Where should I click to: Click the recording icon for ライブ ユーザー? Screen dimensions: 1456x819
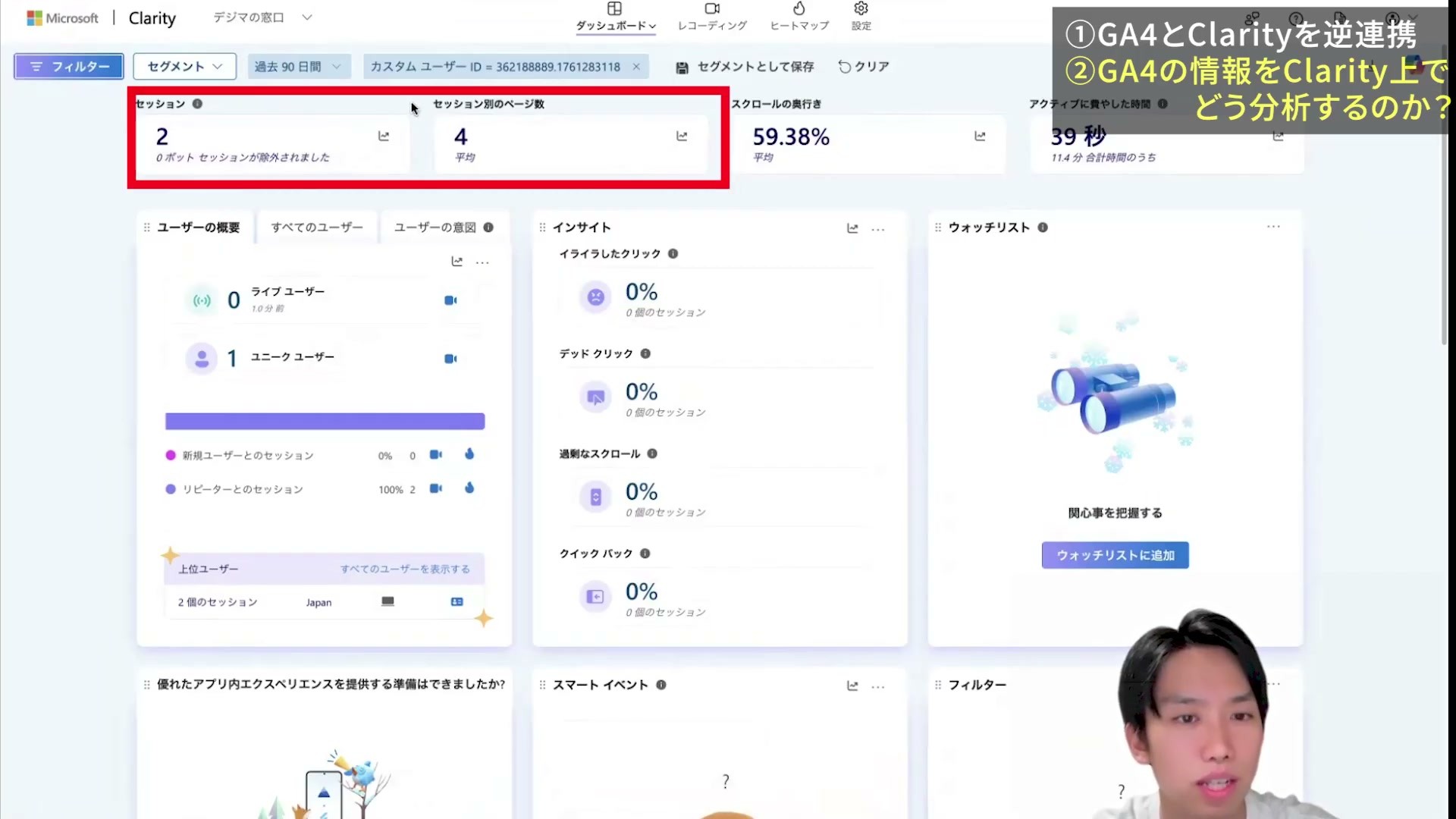(x=450, y=300)
